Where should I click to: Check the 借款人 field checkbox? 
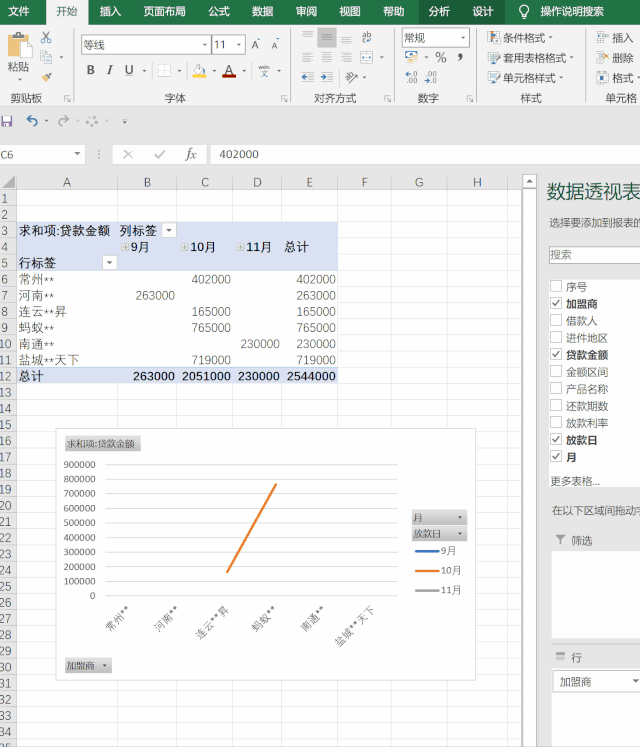[x=556, y=320]
